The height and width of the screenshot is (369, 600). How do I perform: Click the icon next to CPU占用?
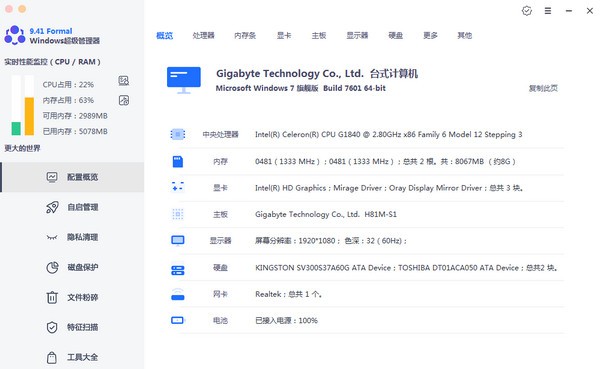(124, 80)
